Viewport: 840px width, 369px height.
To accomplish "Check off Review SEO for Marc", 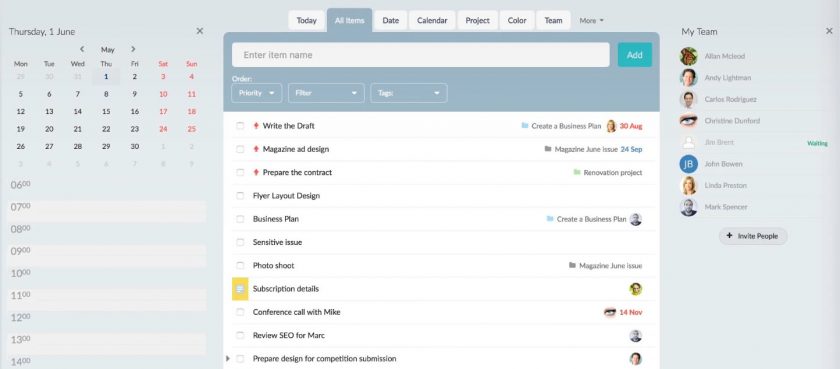I will tap(240, 335).
